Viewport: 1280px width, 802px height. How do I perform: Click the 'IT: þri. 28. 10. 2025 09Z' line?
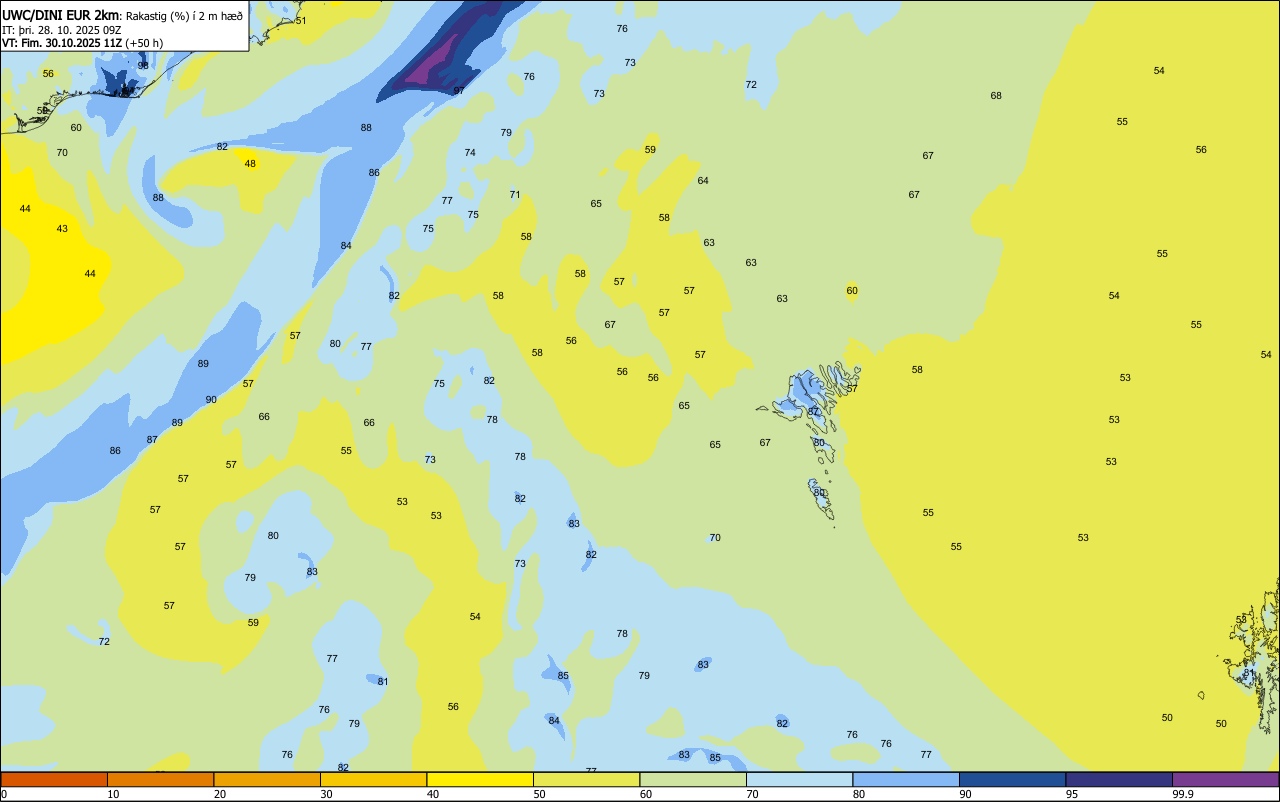click(x=62, y=30)
